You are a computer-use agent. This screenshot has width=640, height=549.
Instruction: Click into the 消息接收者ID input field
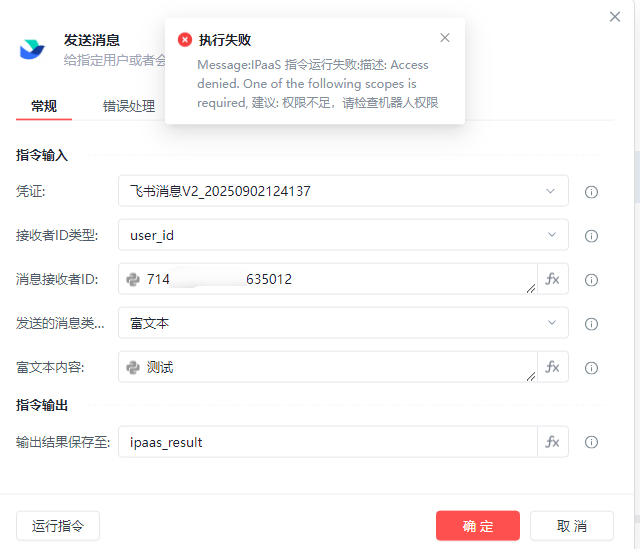(x=327, y=279)
